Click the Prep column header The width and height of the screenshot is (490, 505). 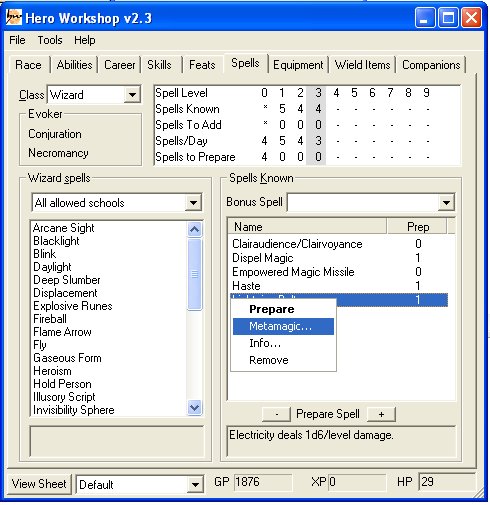pos(417,227)
